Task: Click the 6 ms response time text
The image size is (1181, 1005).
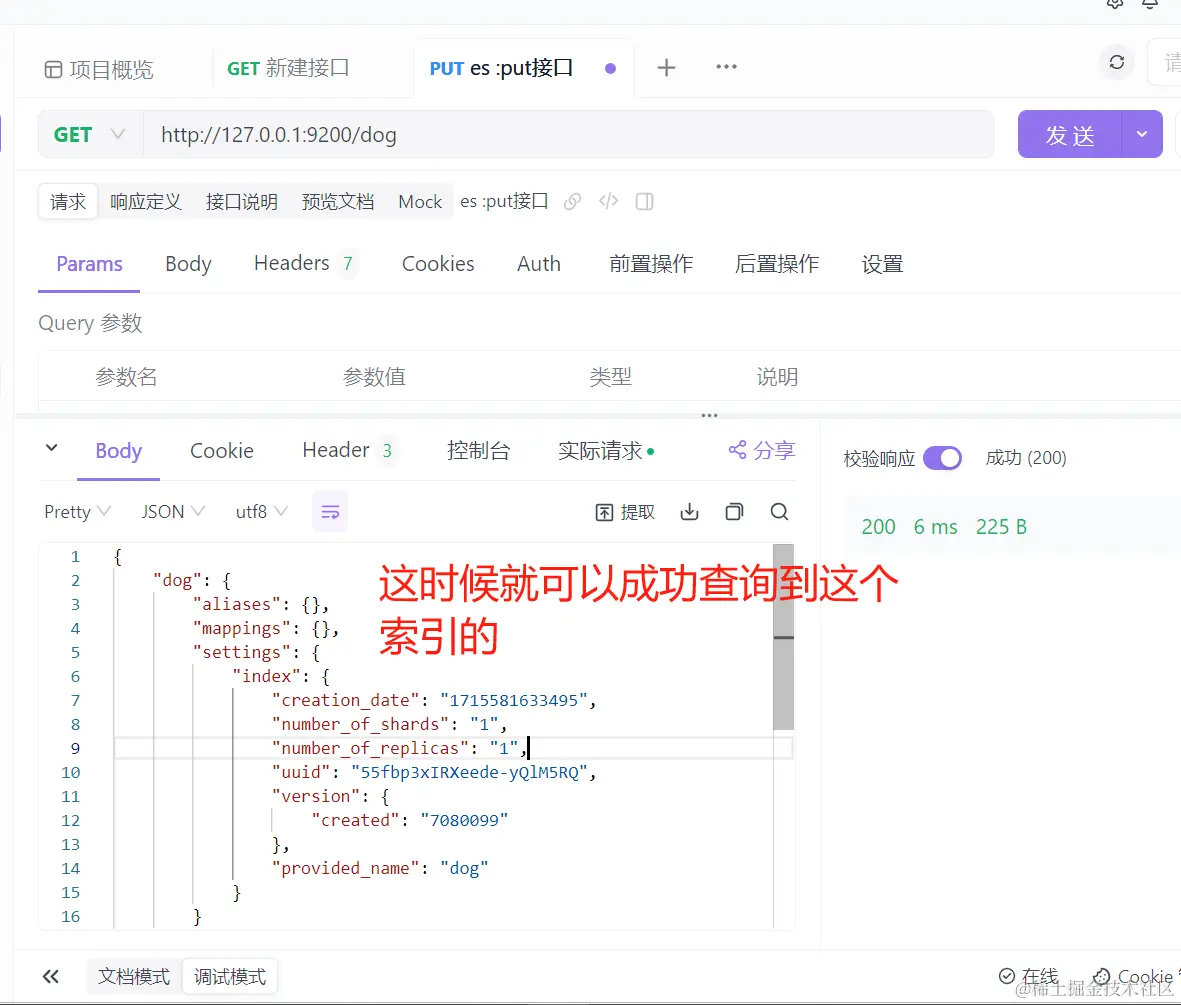Action: [x=935, y=527]
